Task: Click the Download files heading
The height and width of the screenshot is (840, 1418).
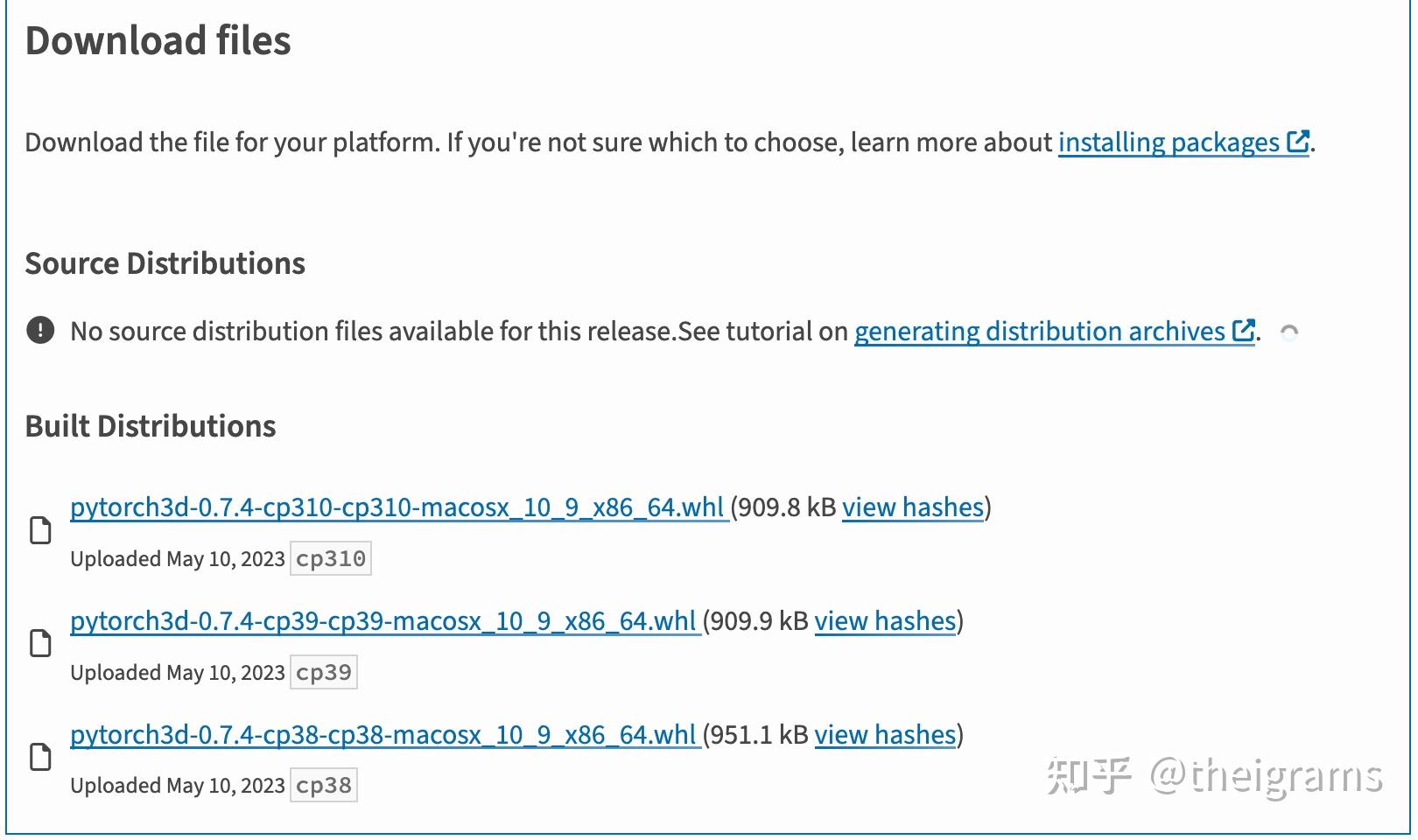Action: [x=158, y=38]
